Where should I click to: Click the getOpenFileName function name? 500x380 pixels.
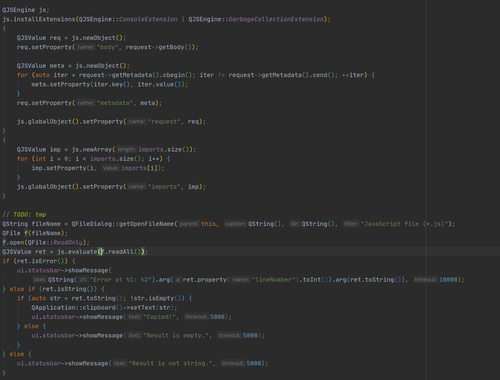(147, 224)
